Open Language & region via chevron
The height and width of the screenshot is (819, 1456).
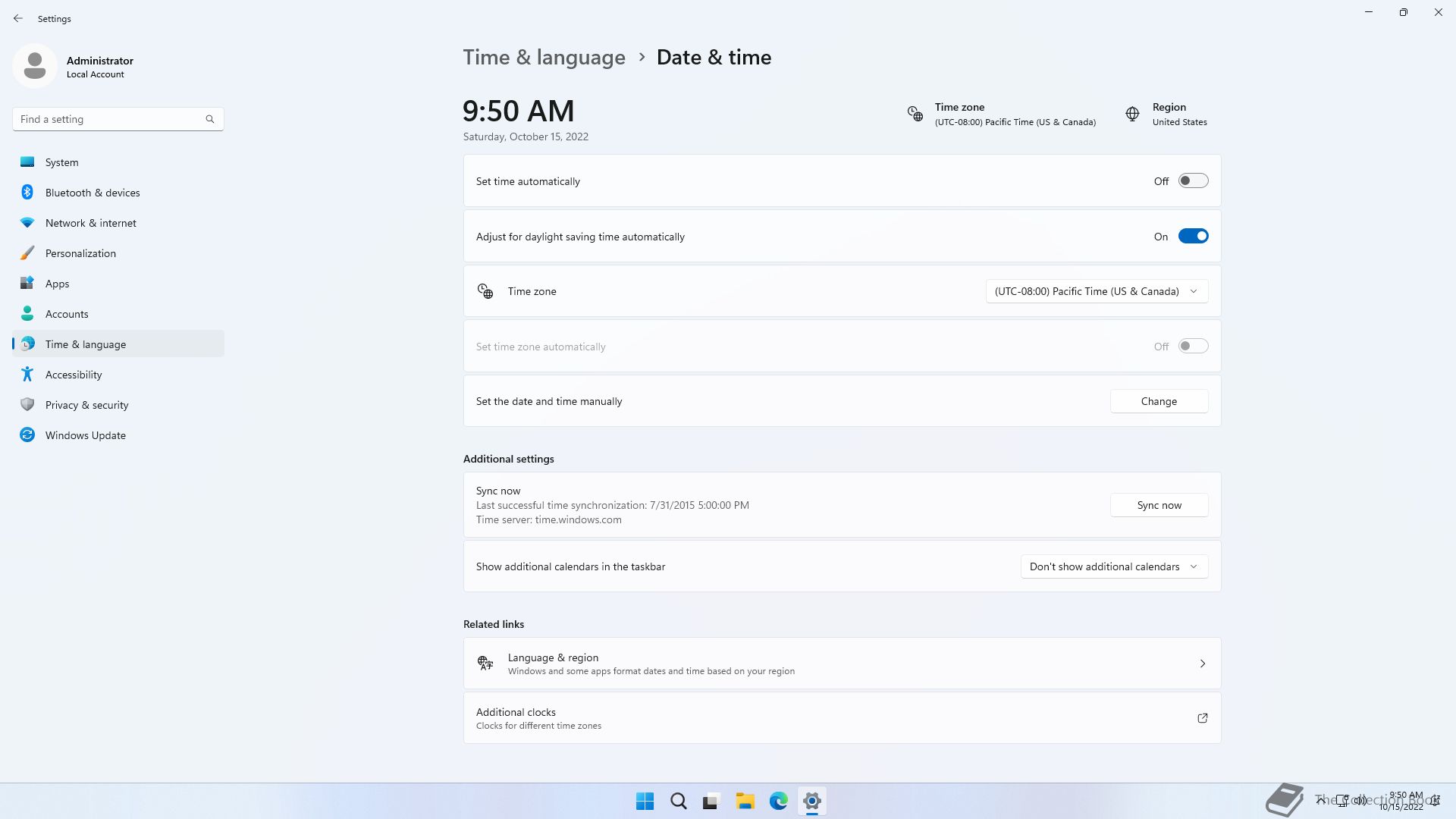point(1202,664)
